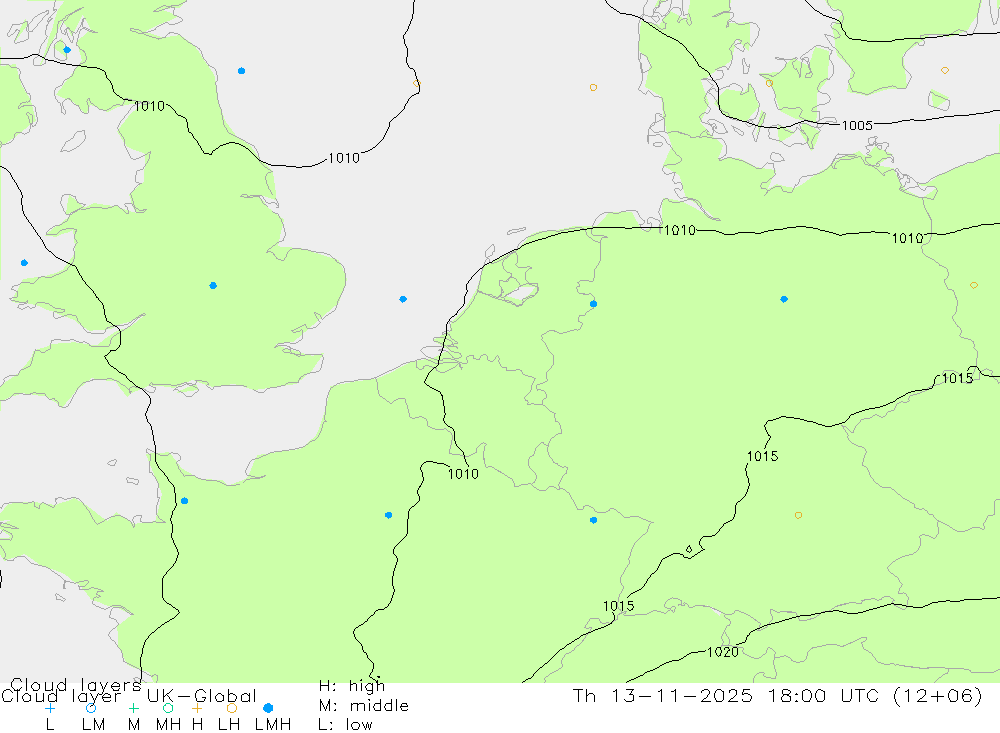Screen dimensions: 1000x733
Task: Click the 'MH' legend caption
Action: (168, 725)
